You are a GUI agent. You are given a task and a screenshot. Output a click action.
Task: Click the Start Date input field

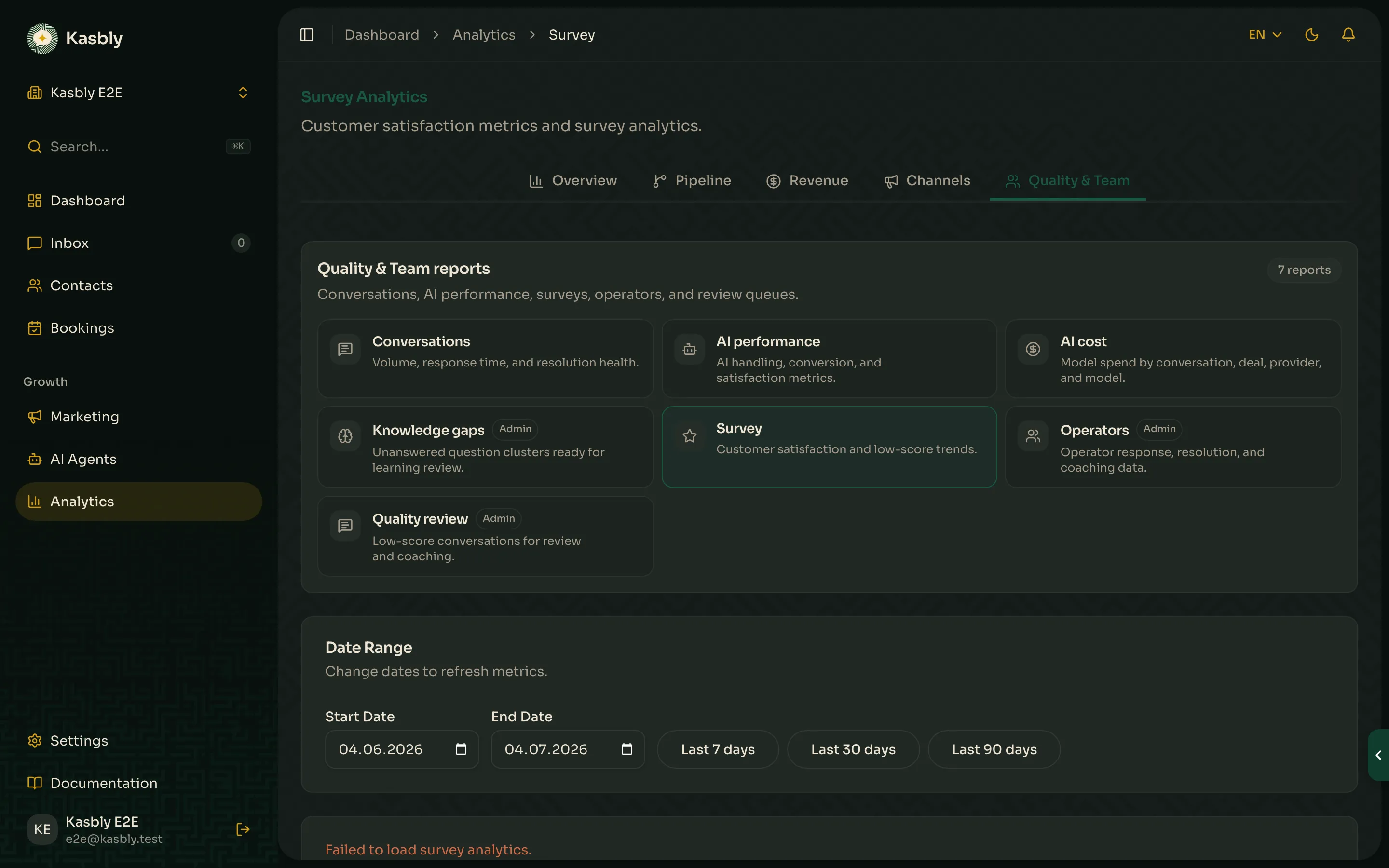pos(402,749)
